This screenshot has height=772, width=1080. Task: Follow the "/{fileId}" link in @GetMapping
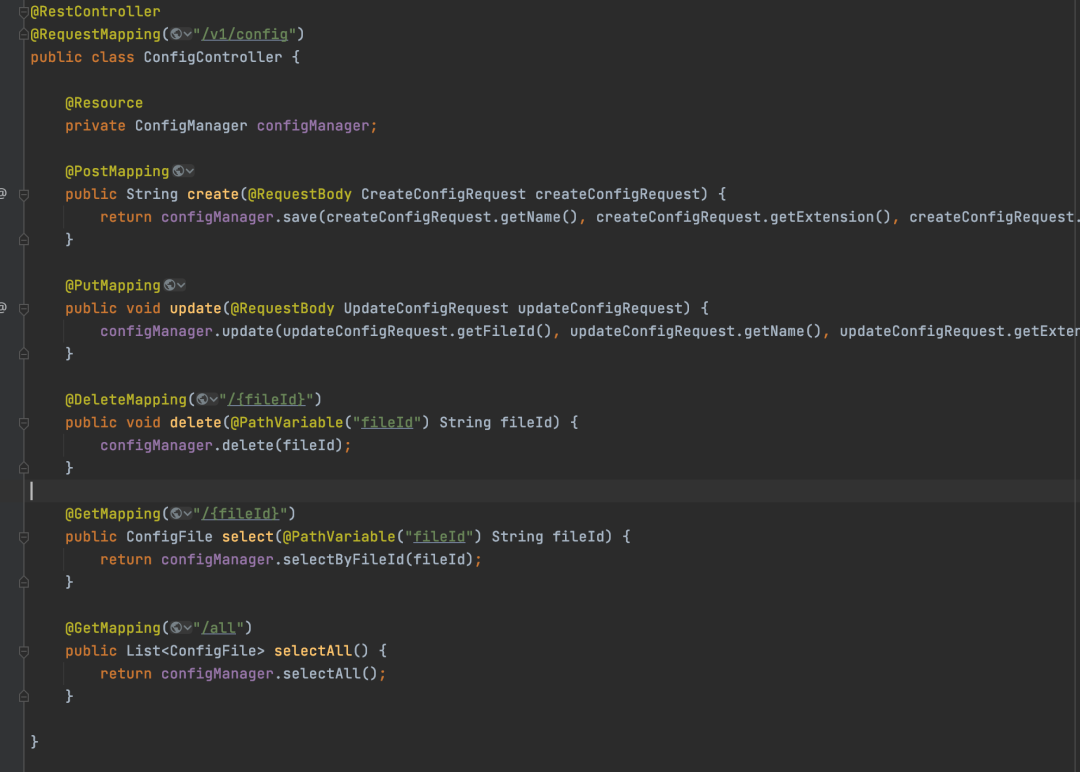(240, 514)
